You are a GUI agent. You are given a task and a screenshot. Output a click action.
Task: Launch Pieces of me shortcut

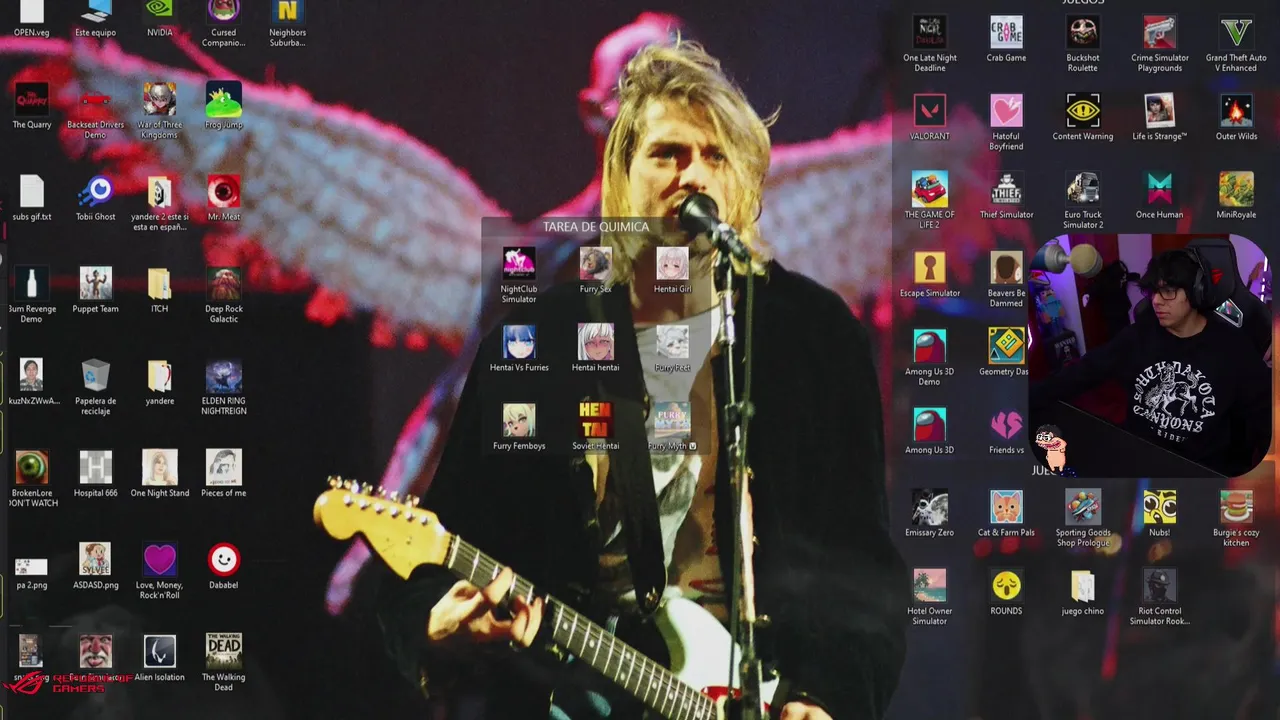click(223, 469)
